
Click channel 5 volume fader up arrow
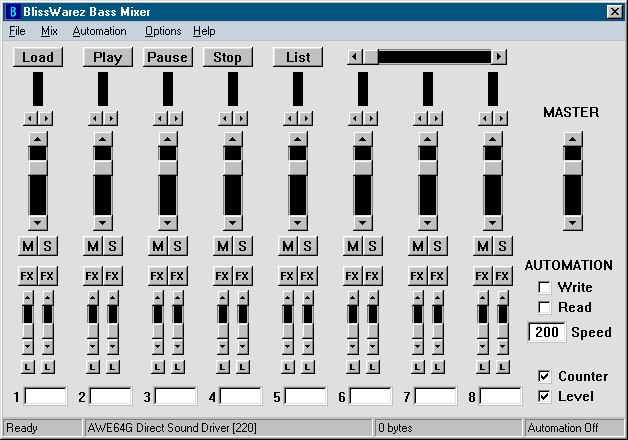point(298,139)
